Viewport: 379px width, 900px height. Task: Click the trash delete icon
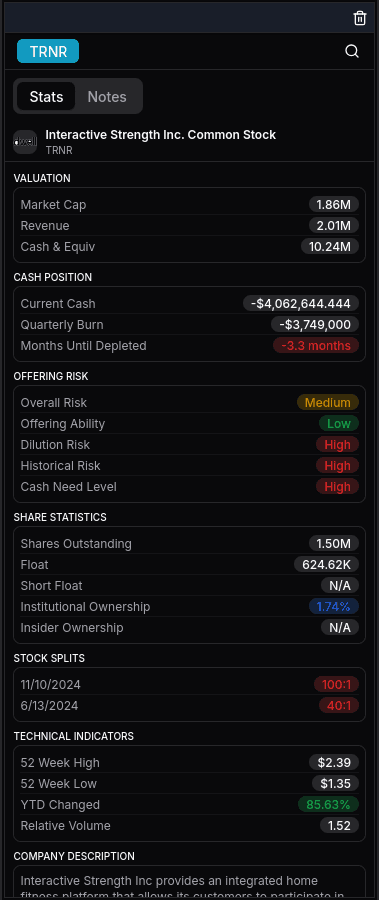359,18
